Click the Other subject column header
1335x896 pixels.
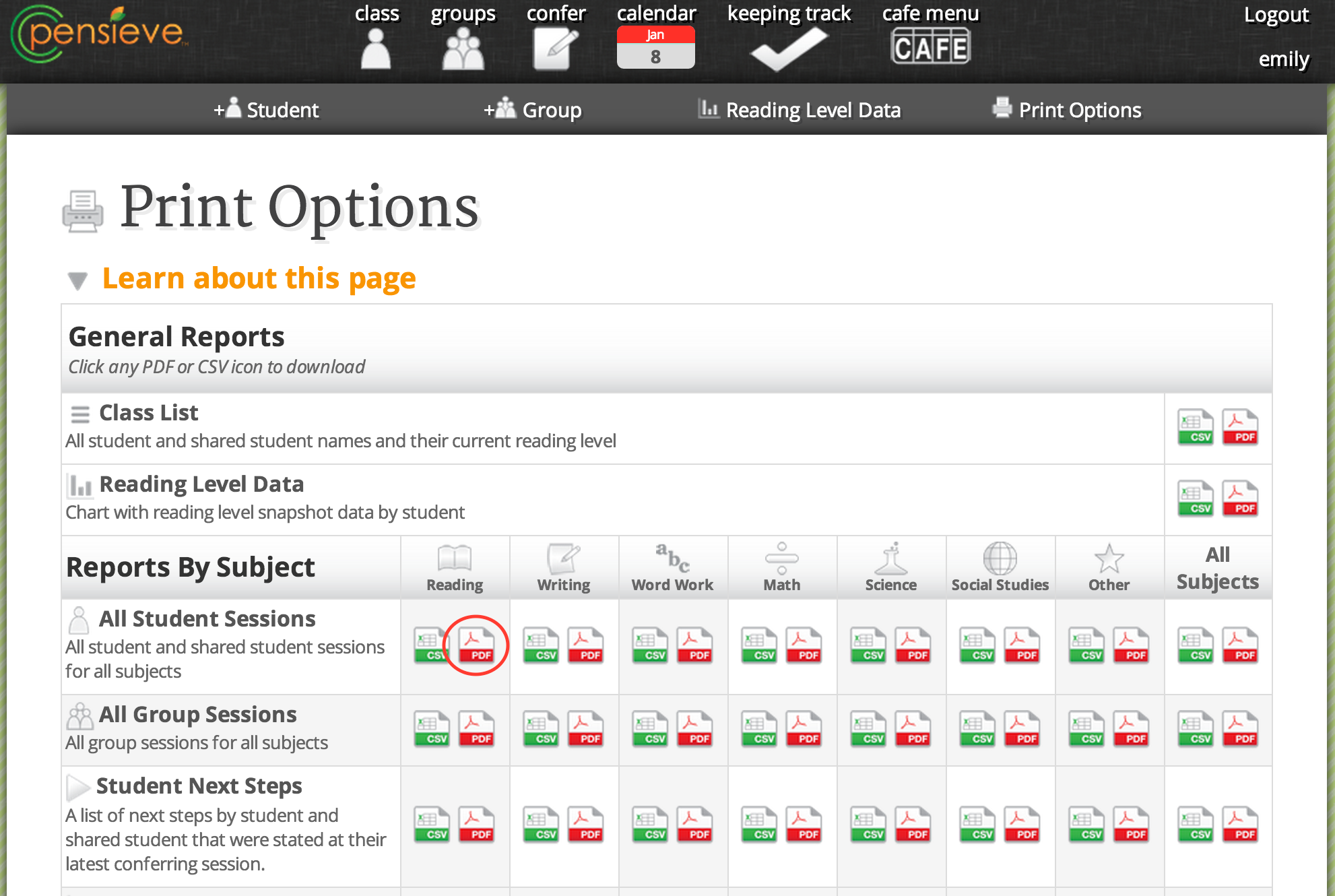click(1109, 567)
